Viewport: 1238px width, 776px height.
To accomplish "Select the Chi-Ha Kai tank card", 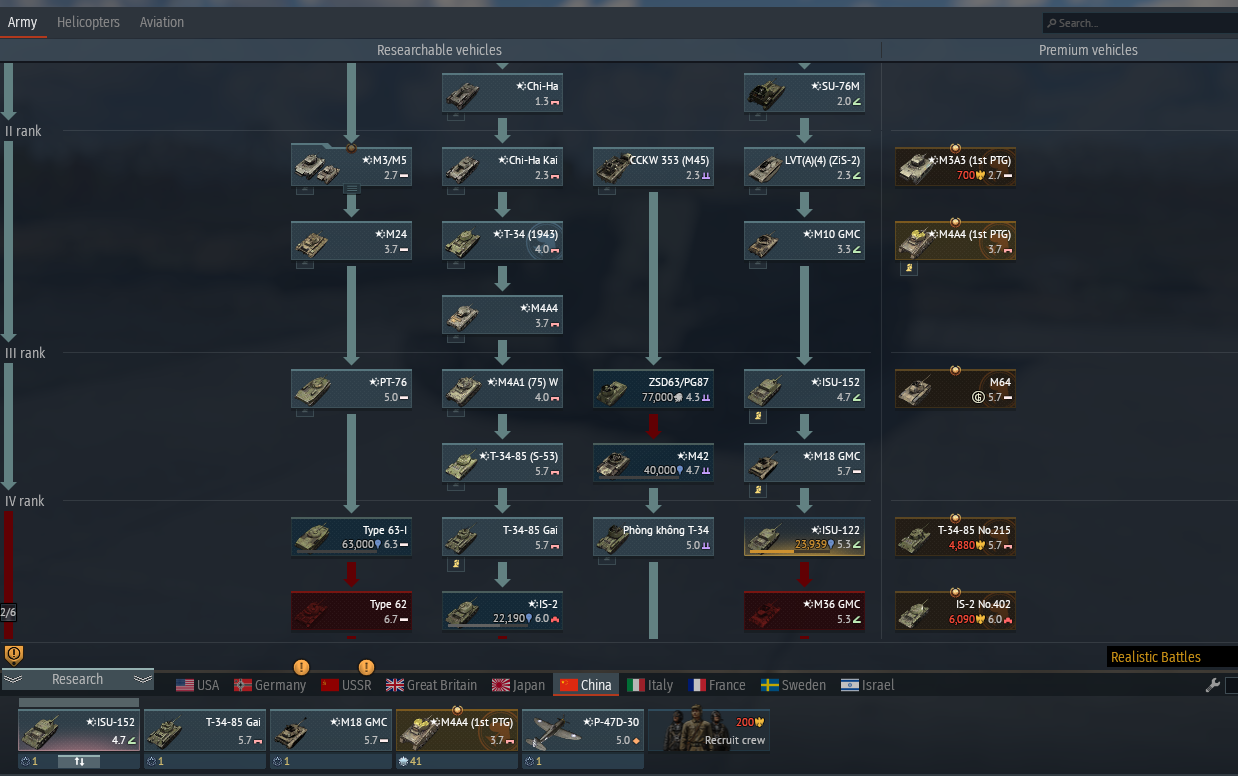I will pyautogui.click(x=502, y=167).
